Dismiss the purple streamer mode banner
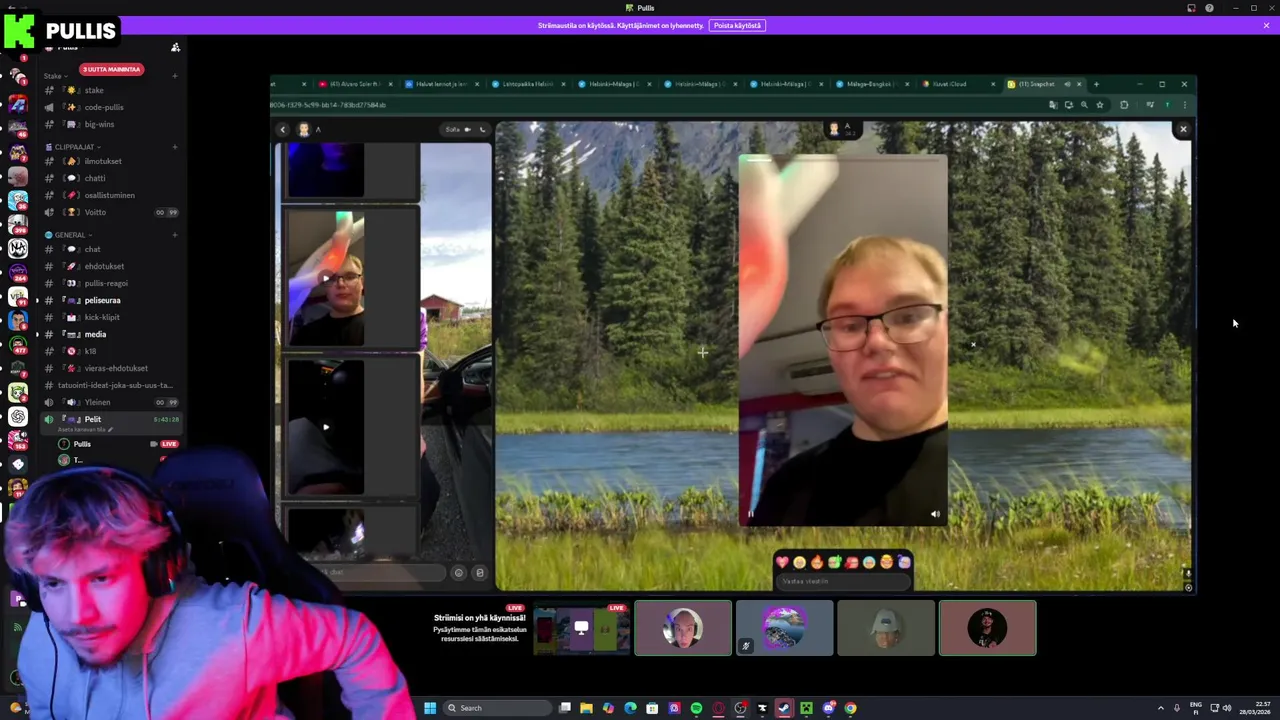The image size is (1280, 720). pyautogui.click(x=1266, y=25)
